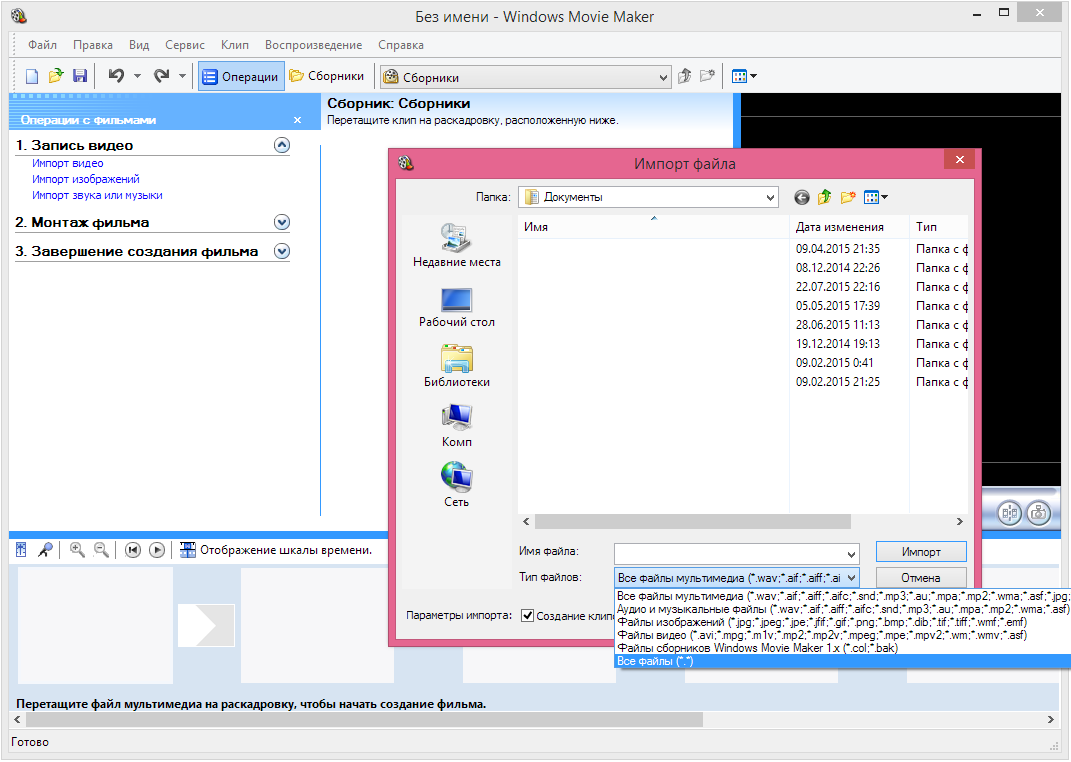Viewport: 1071px width, 762px height.
Task: Select Файлы сборников Windows Movie Maker option
Action: [x=843, y=648]
